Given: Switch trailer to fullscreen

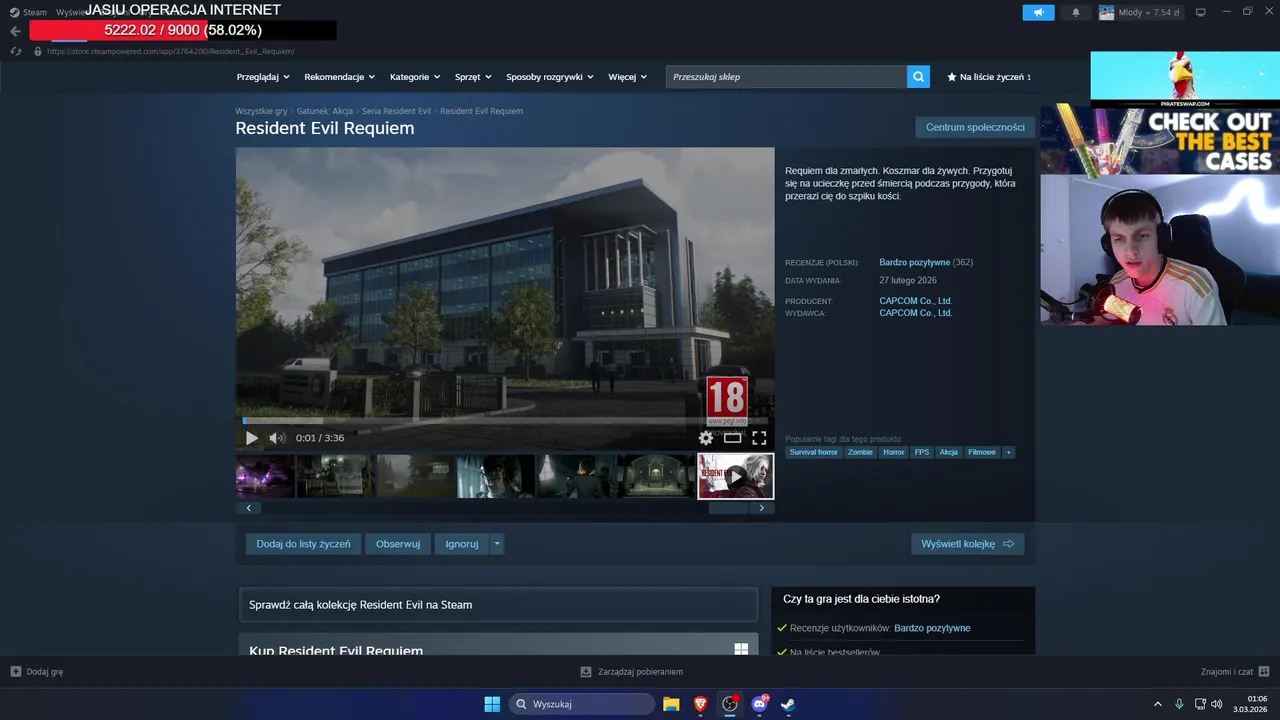Looking at the screenshot, I should [759, 438].
